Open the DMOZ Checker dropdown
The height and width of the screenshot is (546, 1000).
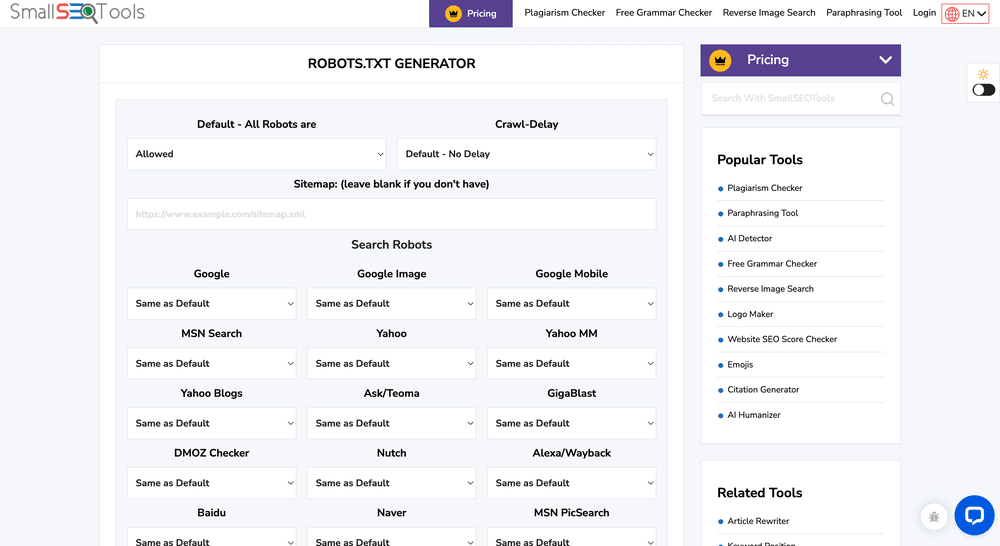click(212, 483)
